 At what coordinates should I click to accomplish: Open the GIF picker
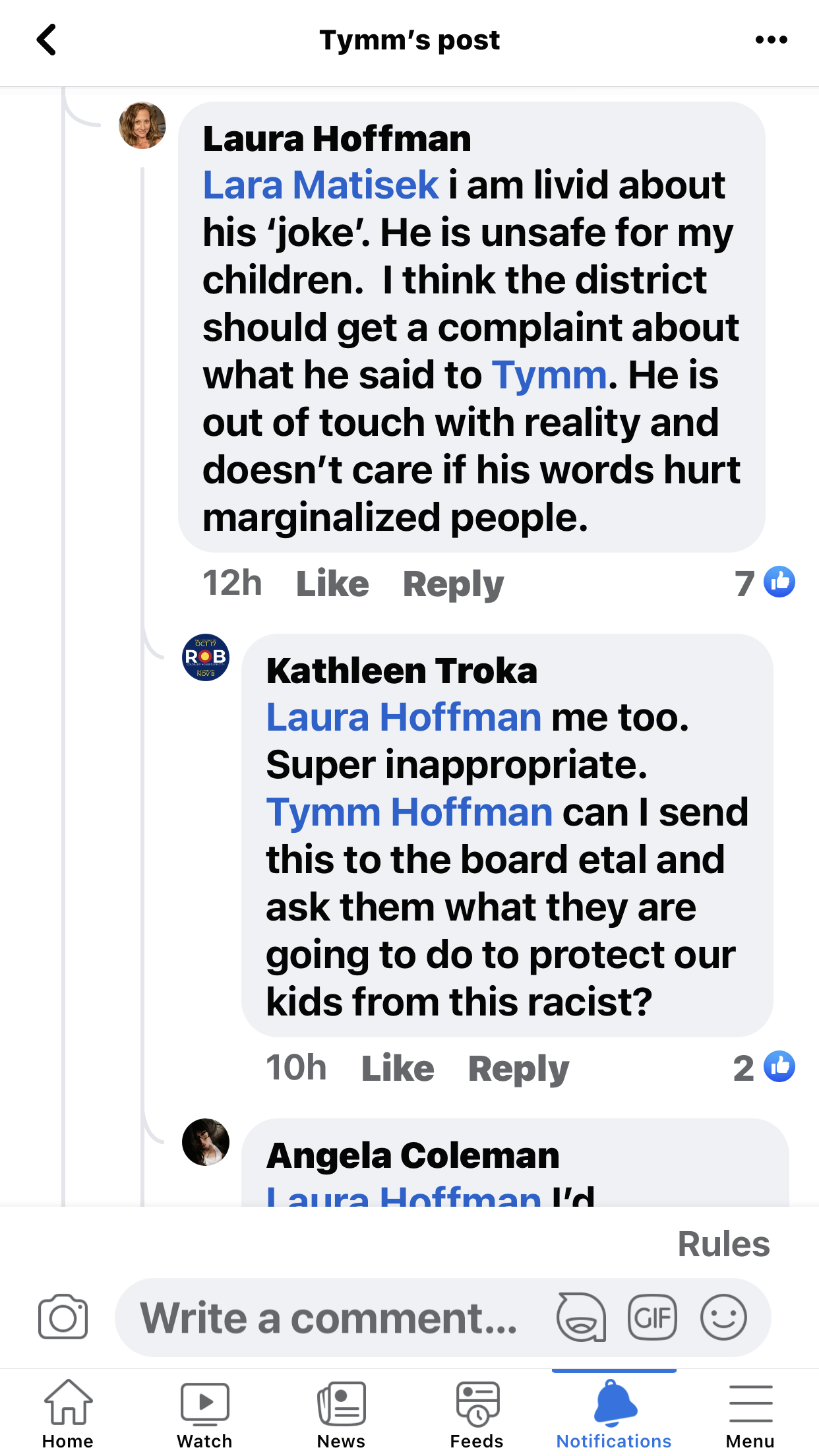coord(652,1318)
